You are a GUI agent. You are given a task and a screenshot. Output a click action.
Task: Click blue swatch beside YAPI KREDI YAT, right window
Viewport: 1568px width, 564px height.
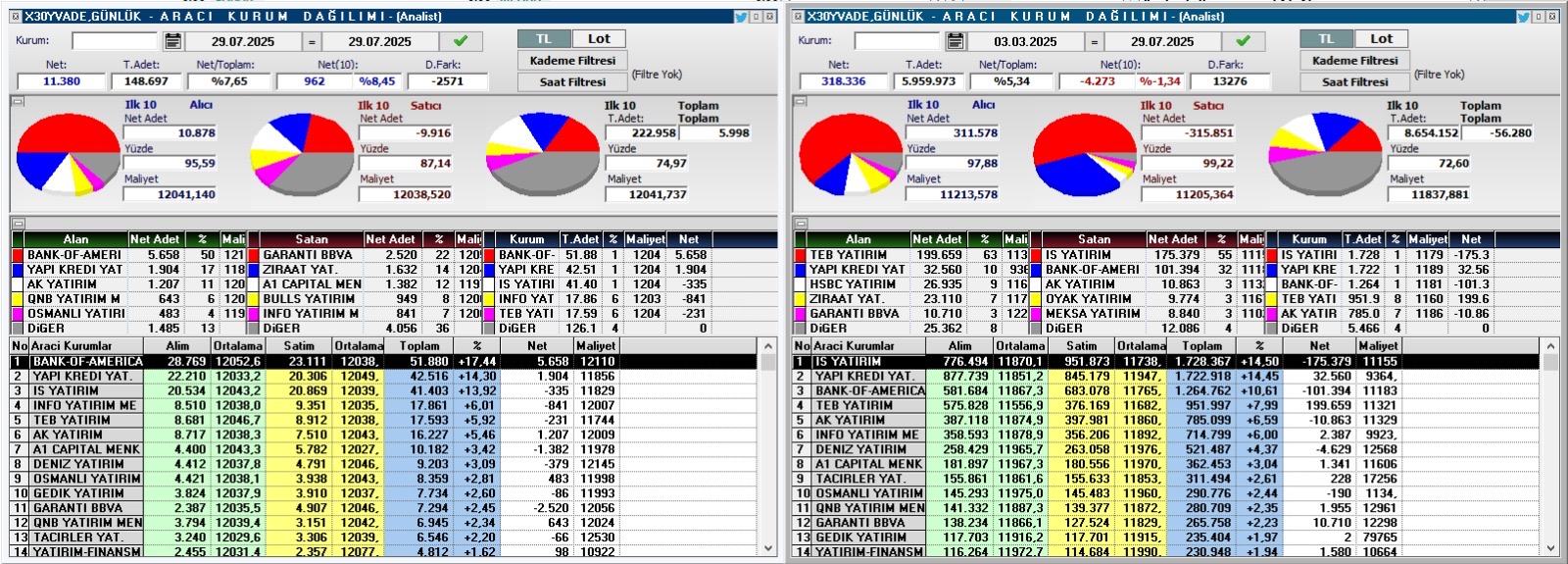pyautogui.click(x=800, y=270)
